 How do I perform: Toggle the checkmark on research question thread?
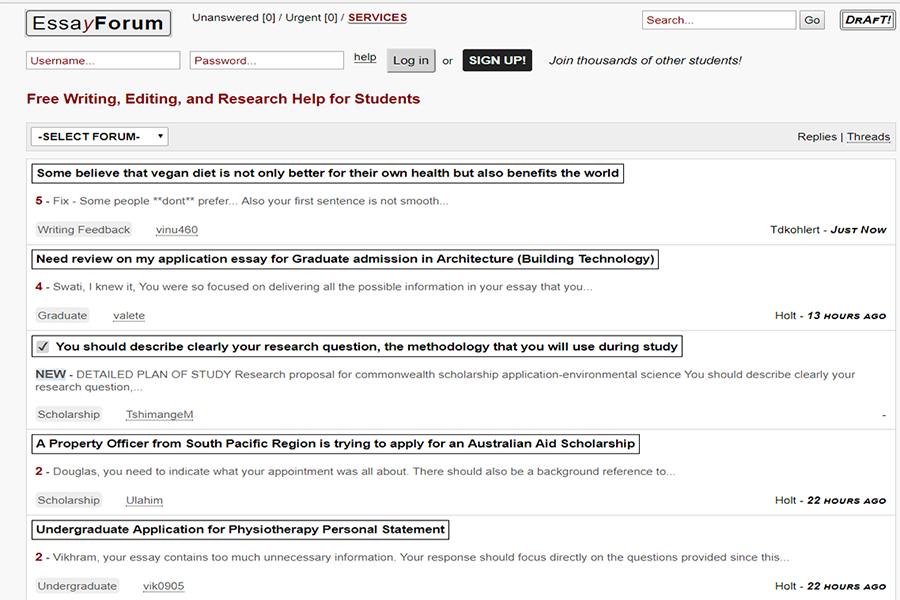tap(42, 347)
